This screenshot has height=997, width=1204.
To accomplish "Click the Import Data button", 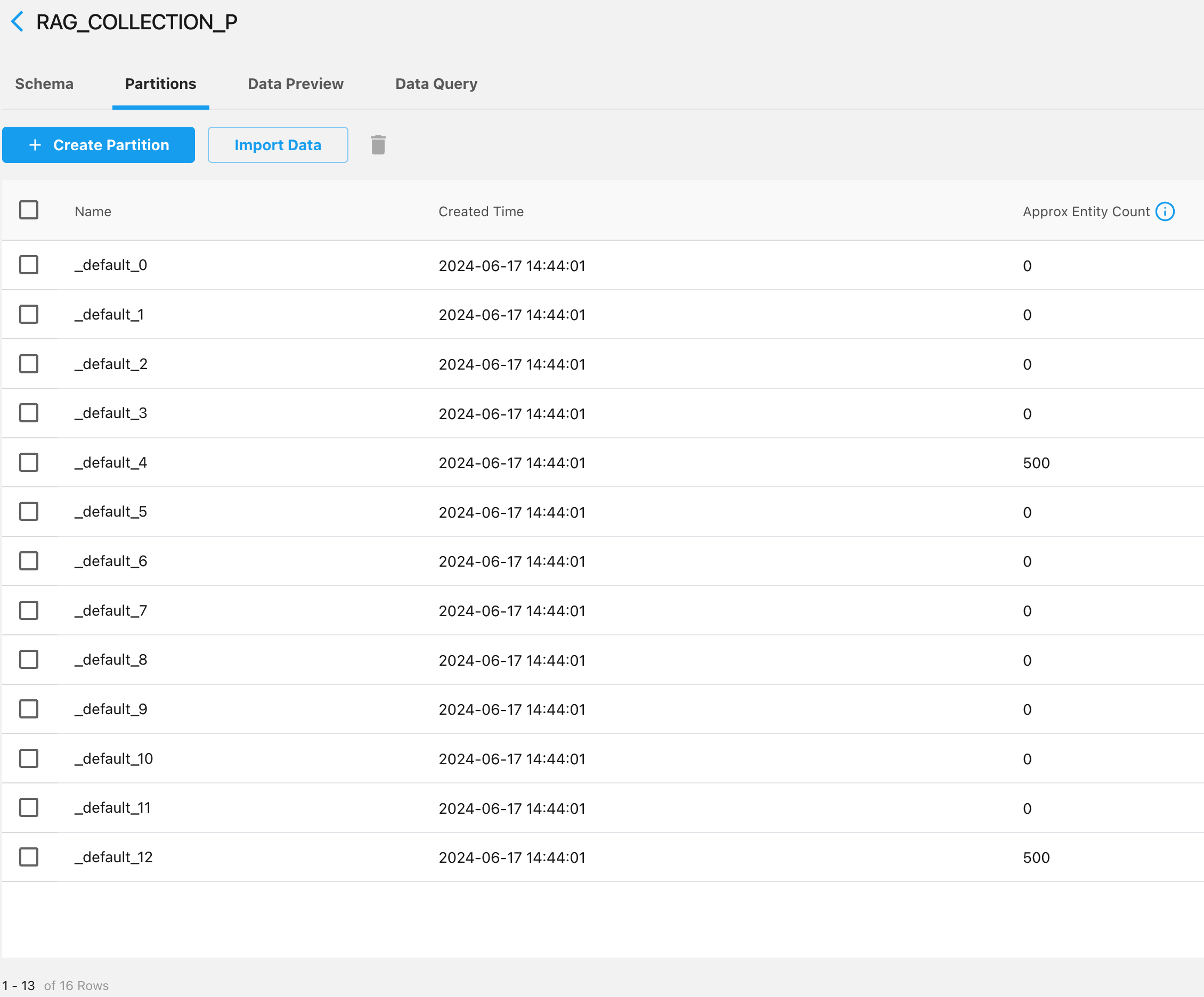I will pos(278,145).
